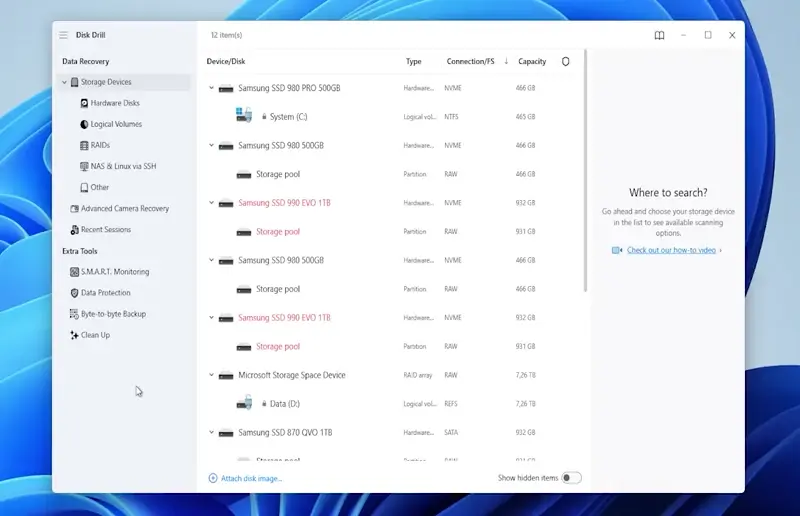Click the Attach disk image link
Viewport: 800px width, 516px height.
(252, 478)
